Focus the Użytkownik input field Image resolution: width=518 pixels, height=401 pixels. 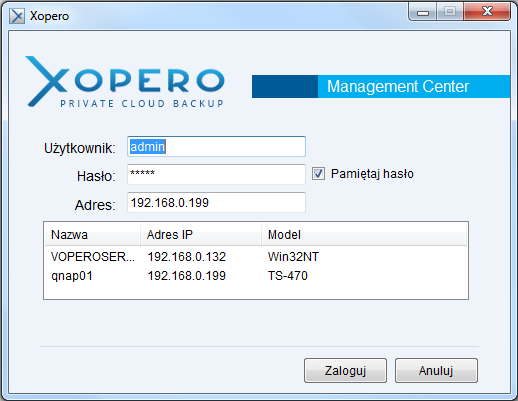pos(216,146)
